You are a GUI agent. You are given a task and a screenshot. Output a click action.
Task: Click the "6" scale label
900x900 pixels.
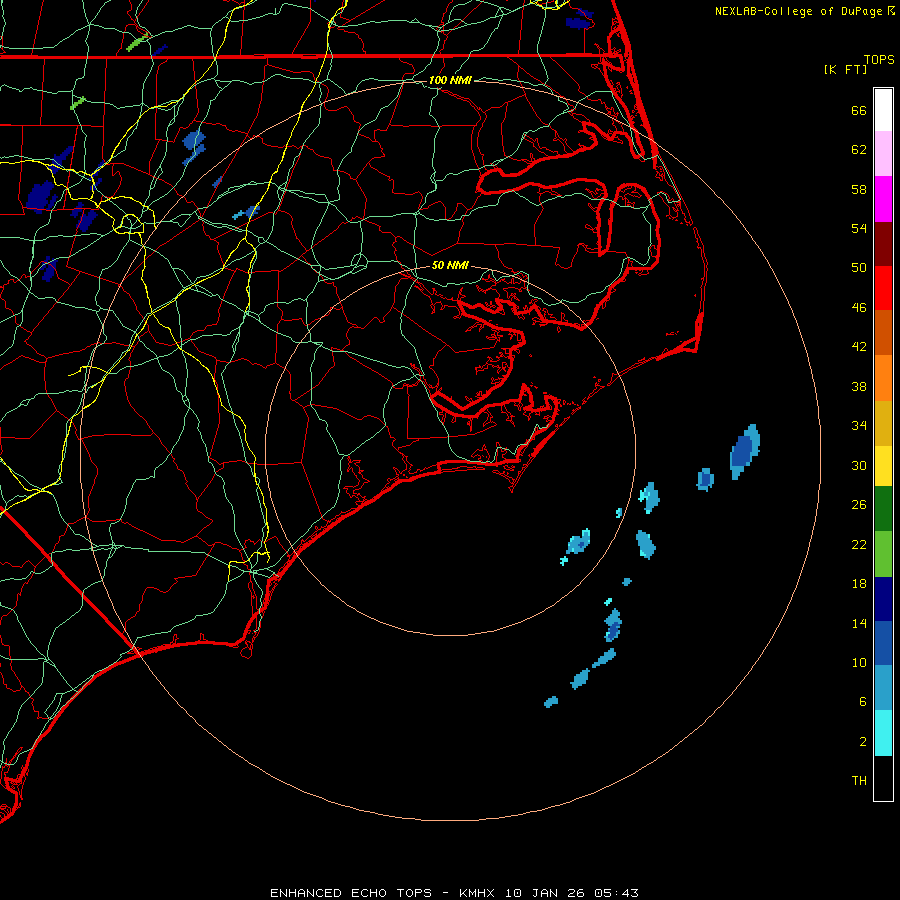point(863,702)
